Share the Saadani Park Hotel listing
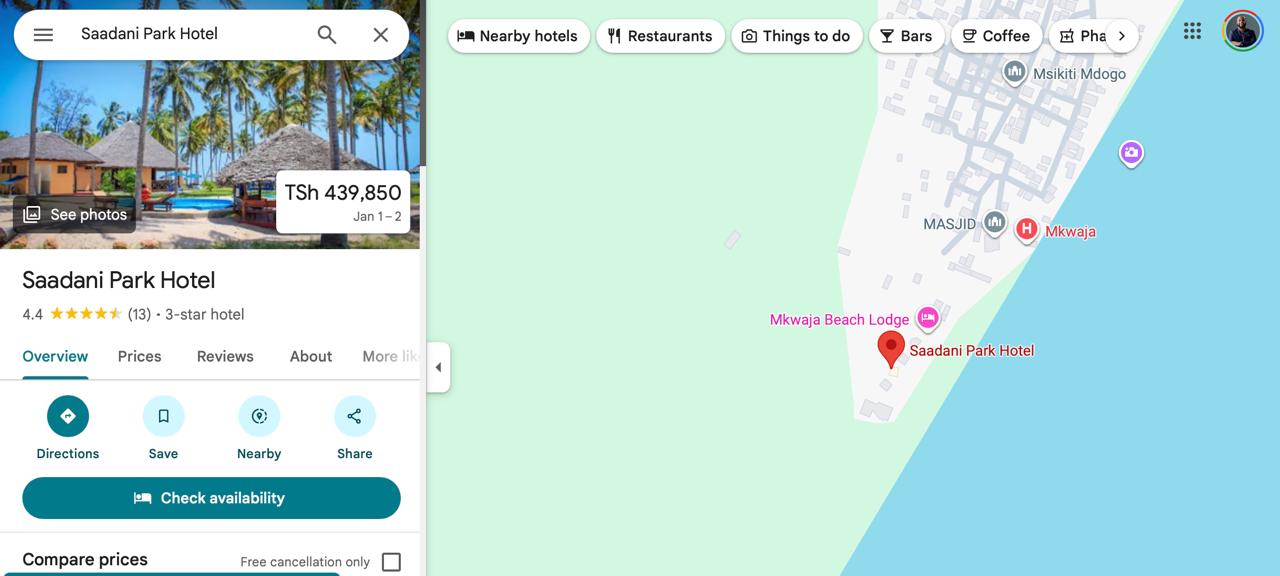 (x=355, y=416)
